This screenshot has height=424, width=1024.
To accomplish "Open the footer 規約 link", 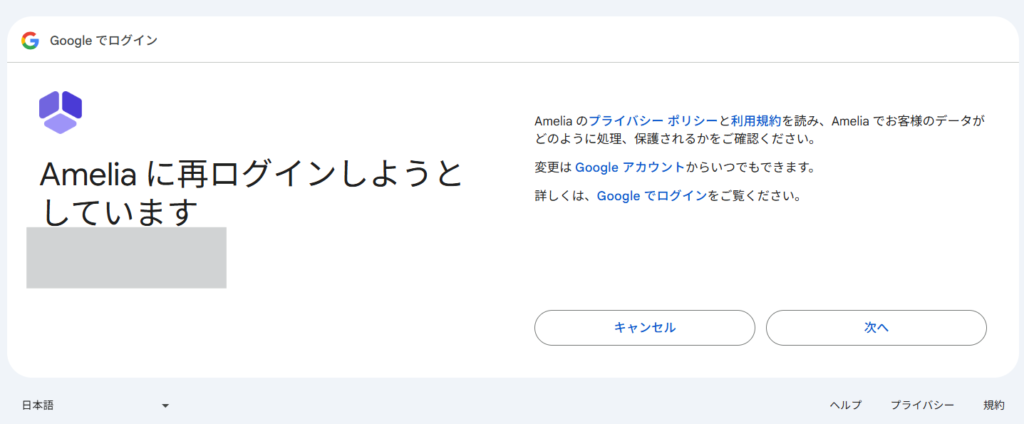I will pos(993,405).
